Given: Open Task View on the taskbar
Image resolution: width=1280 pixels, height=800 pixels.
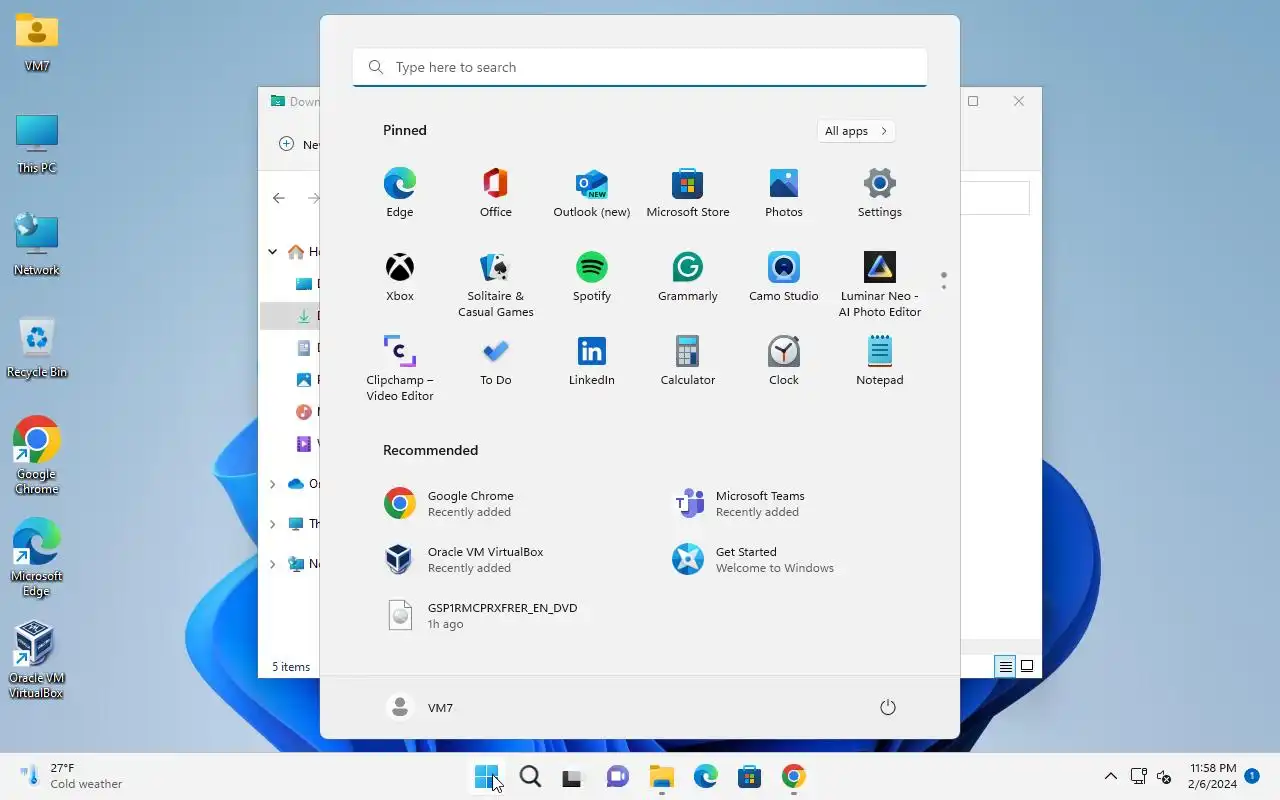Looking at the screenshot, I should click(572, 776).
